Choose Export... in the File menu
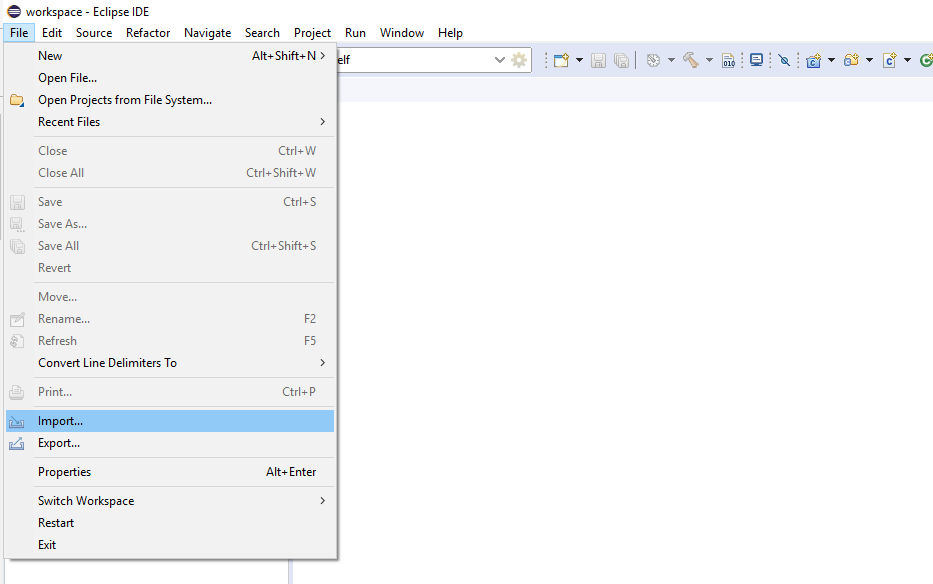This screenshot has height=584, width=933. [170, 444]
